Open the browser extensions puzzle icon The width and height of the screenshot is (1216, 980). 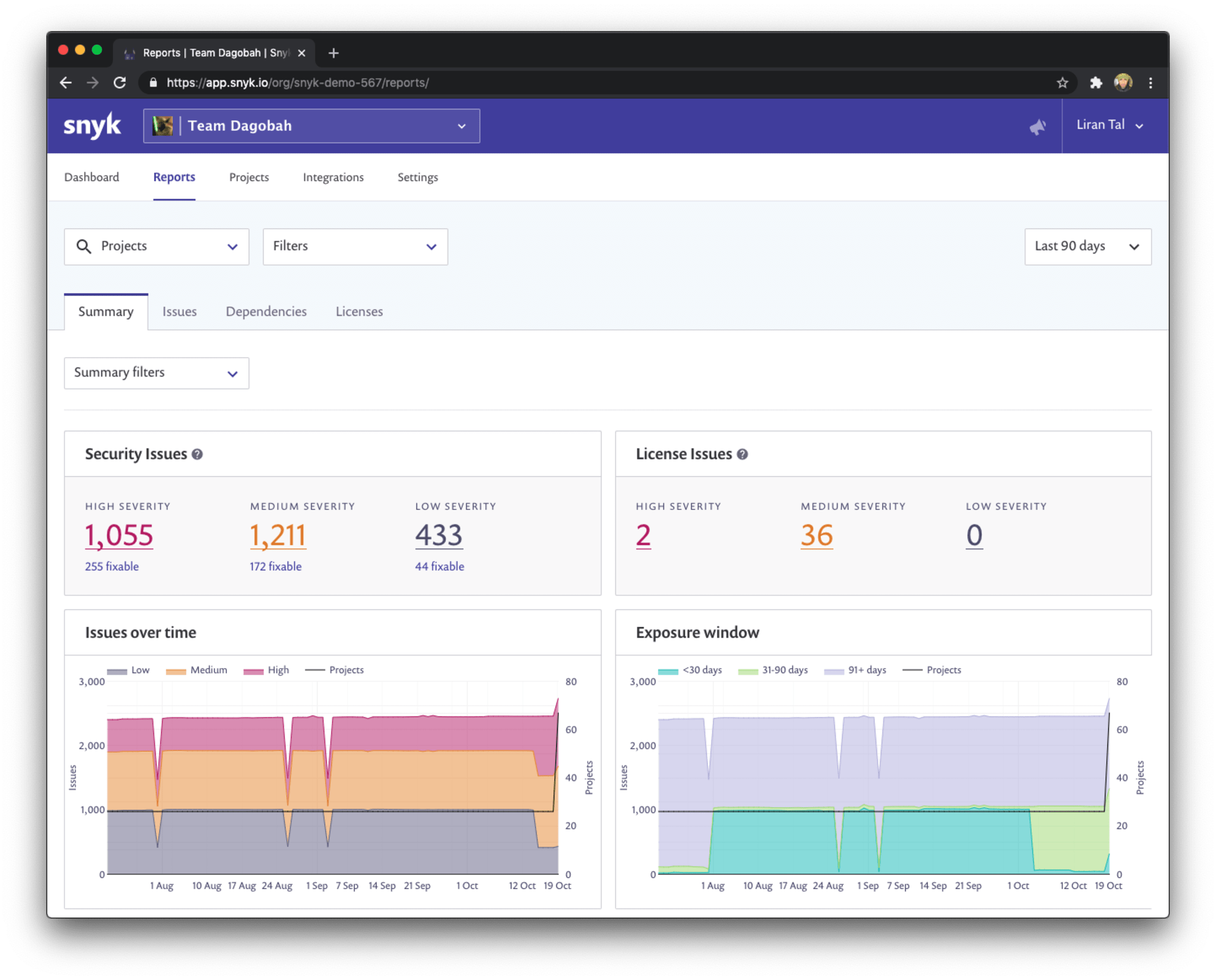tap(1096, 83)
